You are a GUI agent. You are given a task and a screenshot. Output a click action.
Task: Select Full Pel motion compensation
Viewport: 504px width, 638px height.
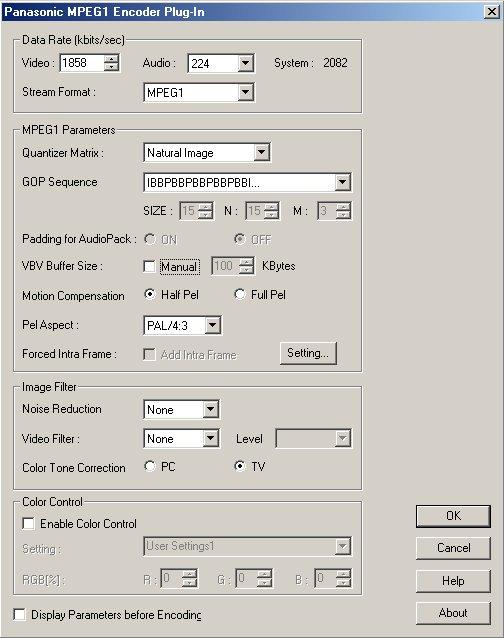point(240,294)
